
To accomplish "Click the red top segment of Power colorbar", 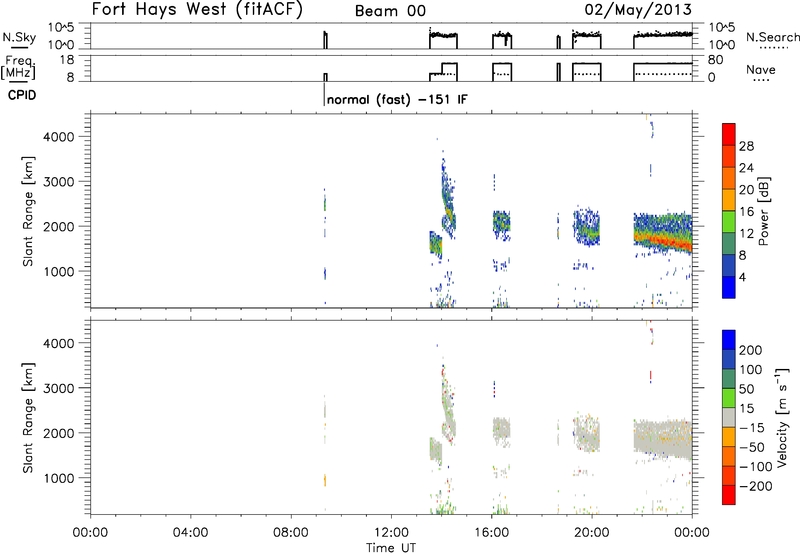I will pos(729,134).
